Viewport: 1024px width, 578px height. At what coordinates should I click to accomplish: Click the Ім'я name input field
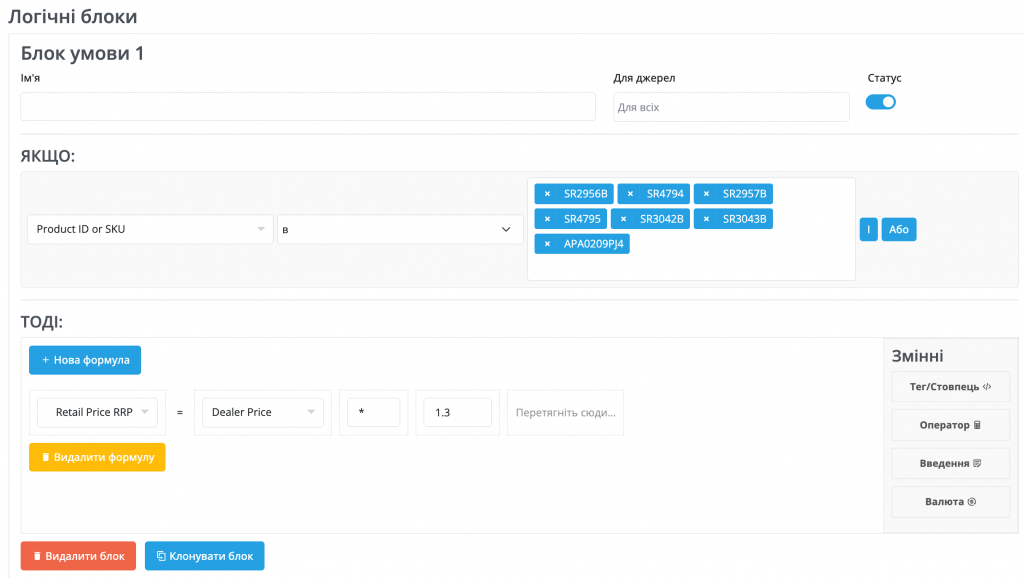pyautogui.click(x=307, y=107)
